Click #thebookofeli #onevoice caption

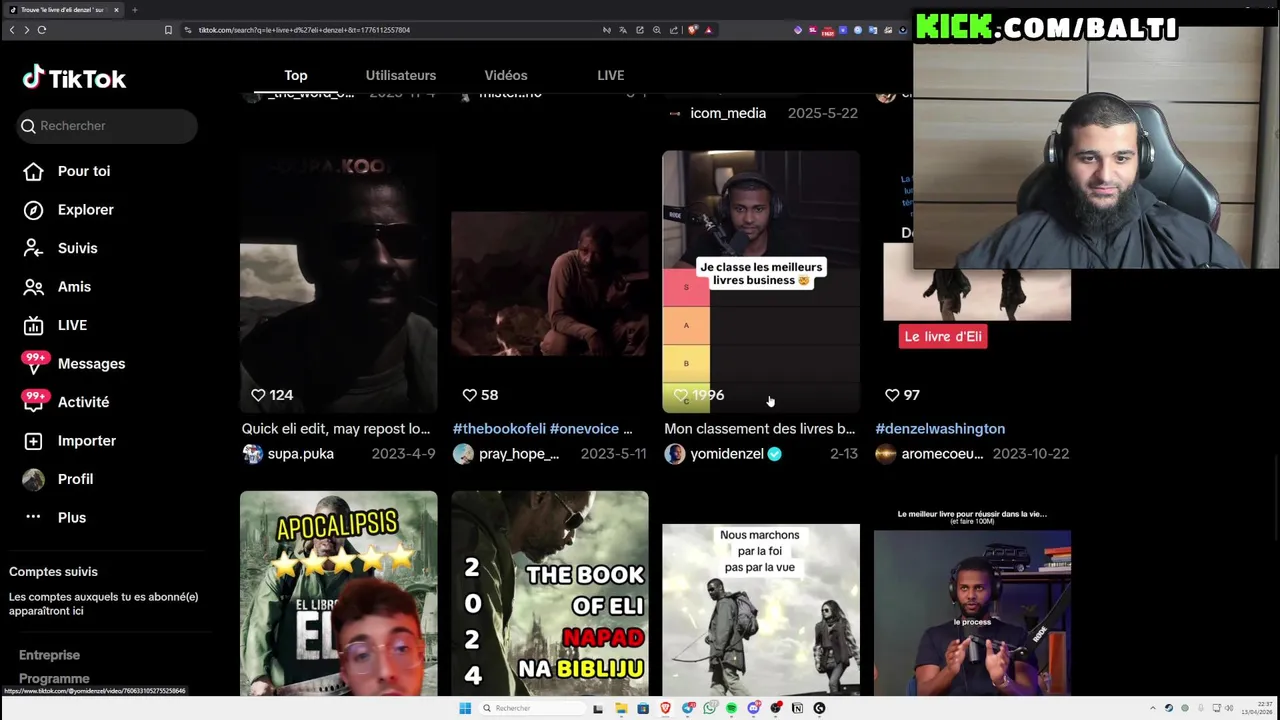[543, 428]
